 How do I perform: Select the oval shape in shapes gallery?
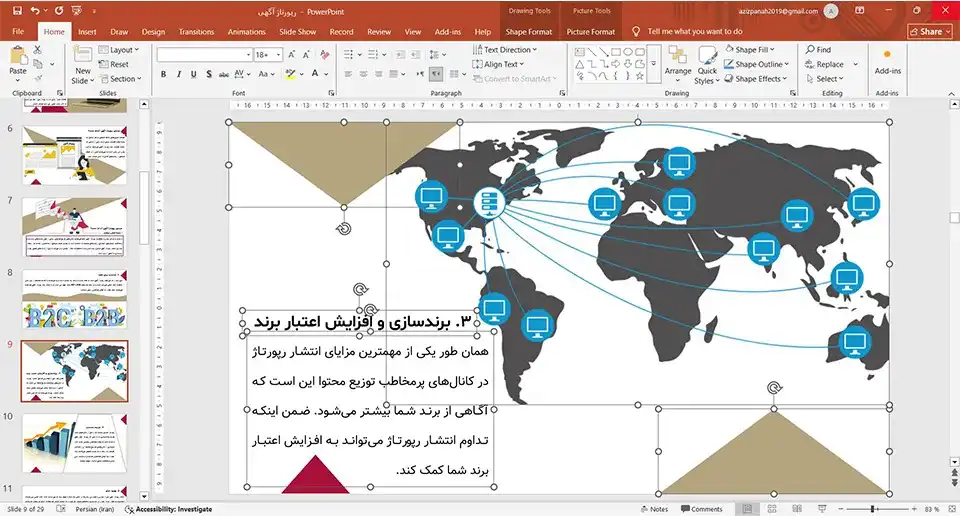(x=628, y=52)
